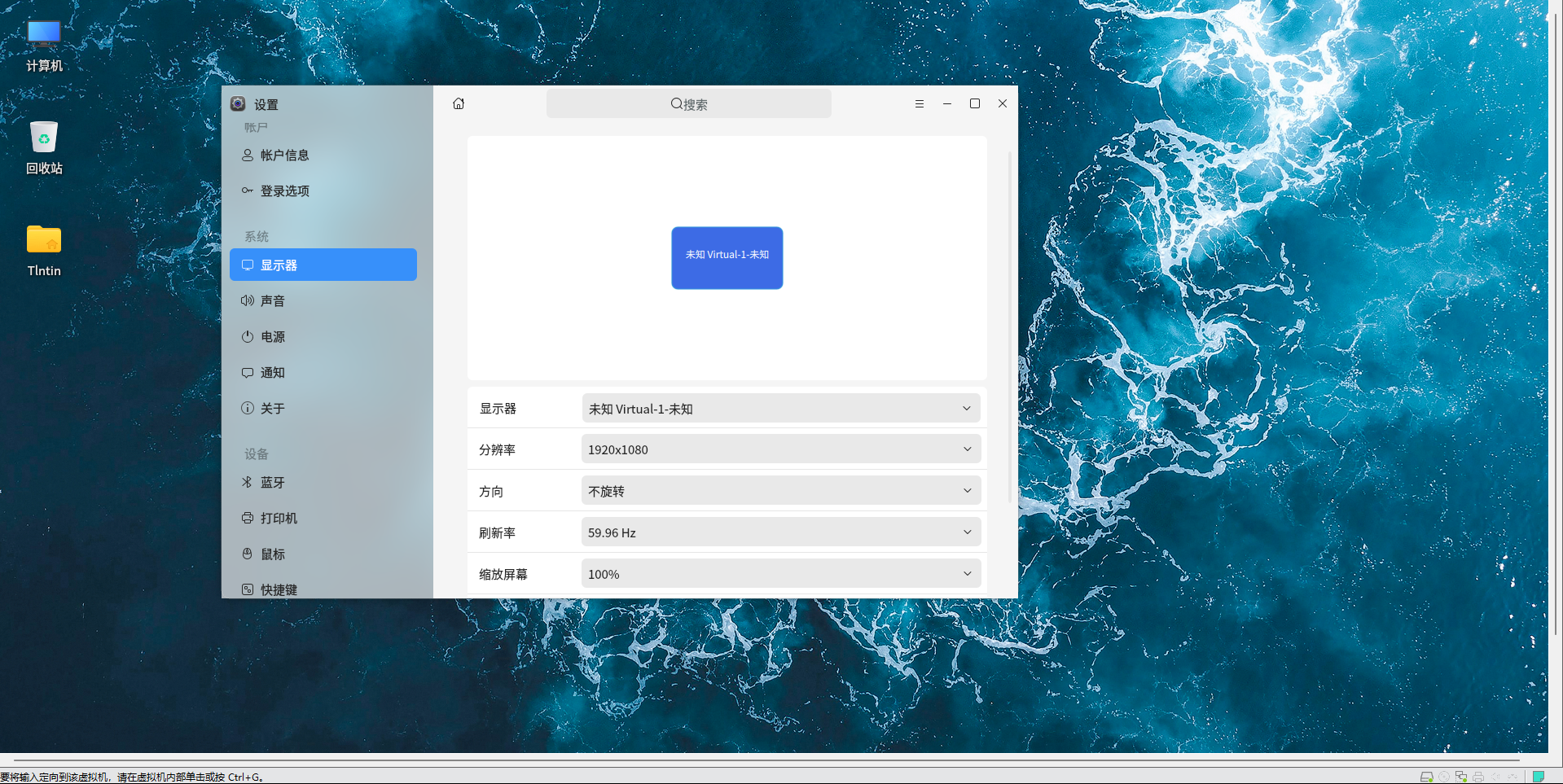This screenshot has width=1563, height=784.
Task: Open 登录选项 in the sidebar
Action: click(x=323, y=191)
